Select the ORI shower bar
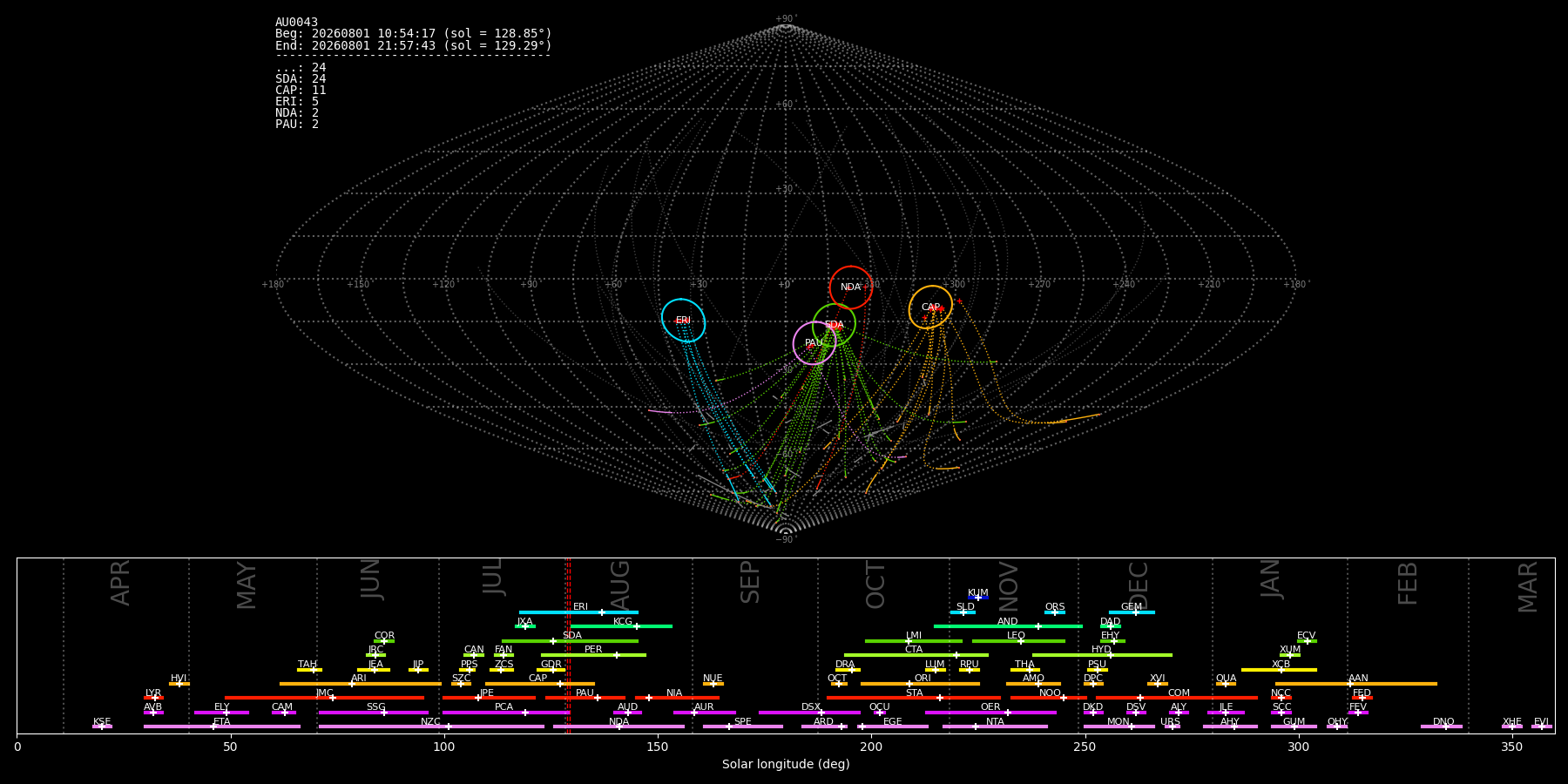 [x=920, y=684]
